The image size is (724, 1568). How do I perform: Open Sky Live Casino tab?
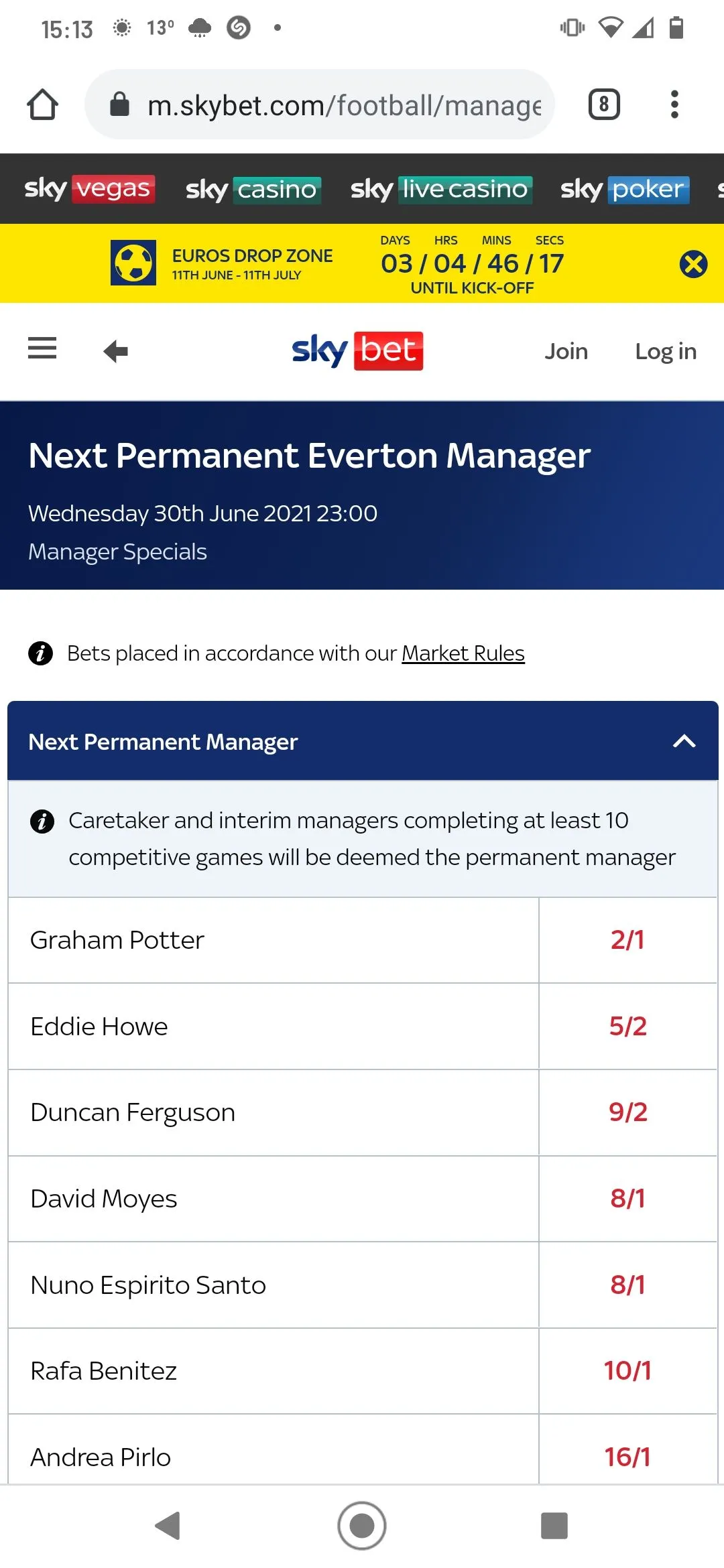[440, 190]
